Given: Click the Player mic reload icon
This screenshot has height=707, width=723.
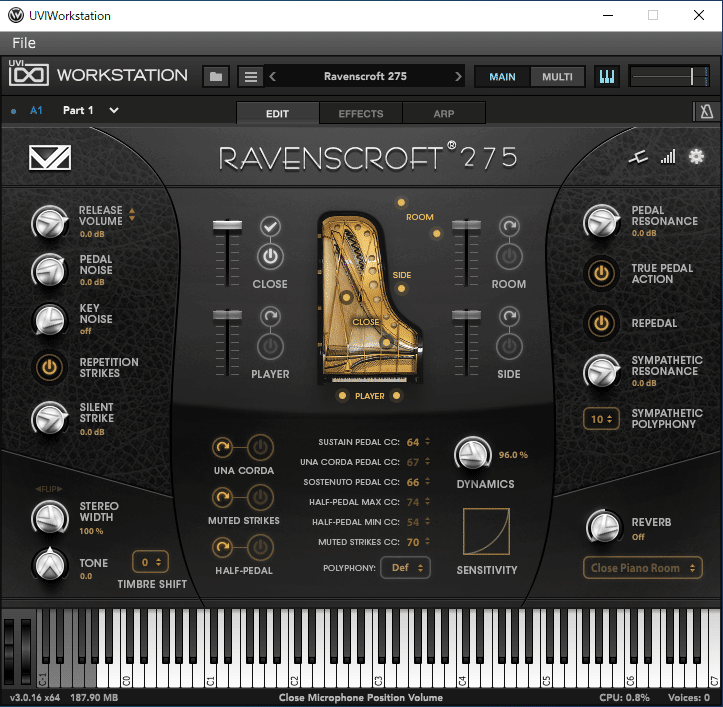Looking at the screenshot, I should [x=270, y=316].
